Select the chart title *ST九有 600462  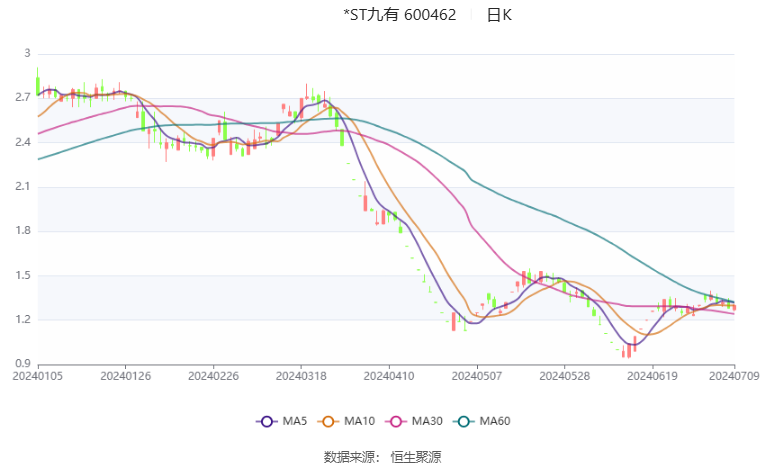[x=400, y=15]
